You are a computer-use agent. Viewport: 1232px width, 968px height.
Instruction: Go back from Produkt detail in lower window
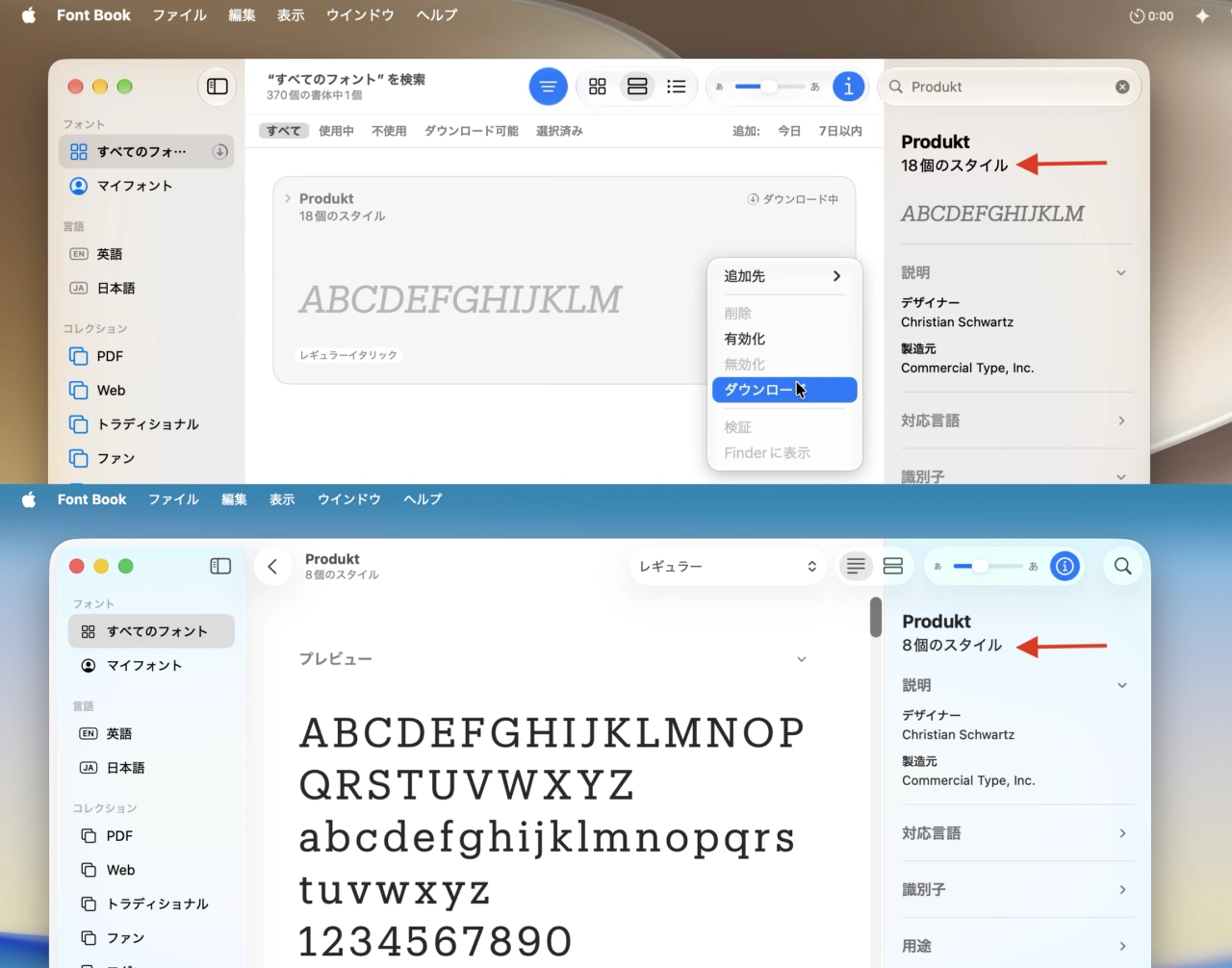coord(273,567)
